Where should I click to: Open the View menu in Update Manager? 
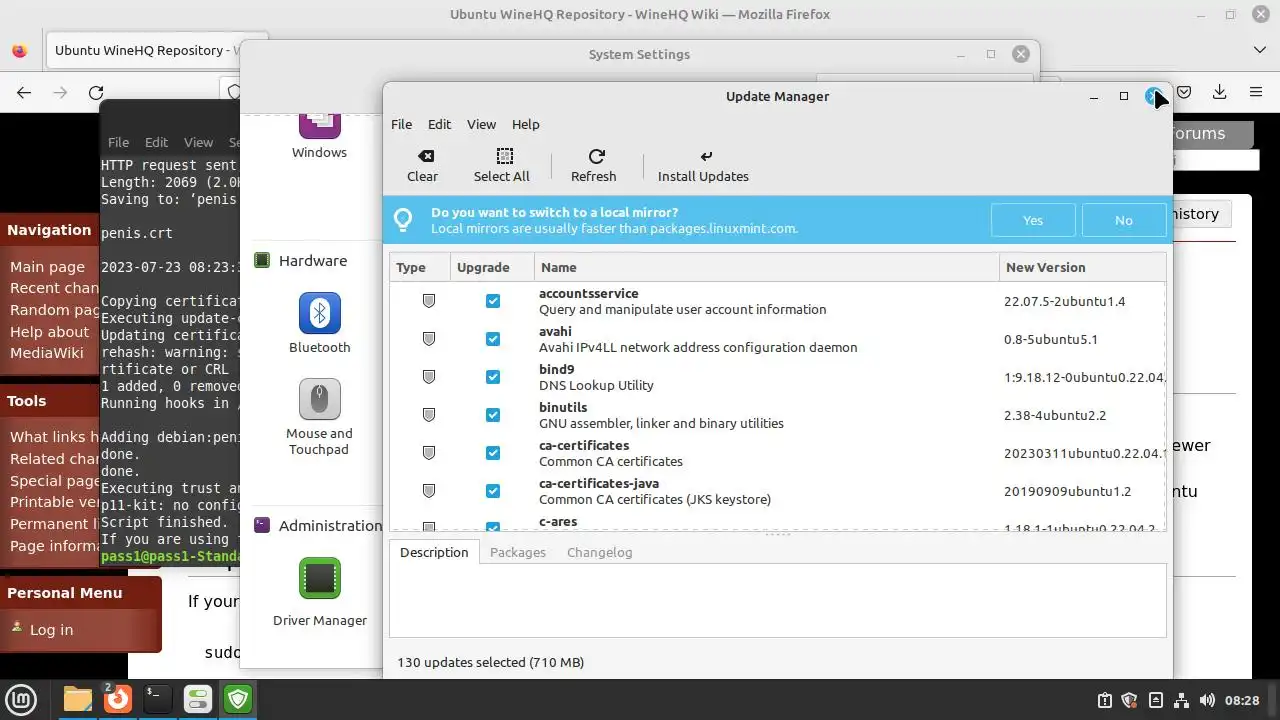[481, 124]
